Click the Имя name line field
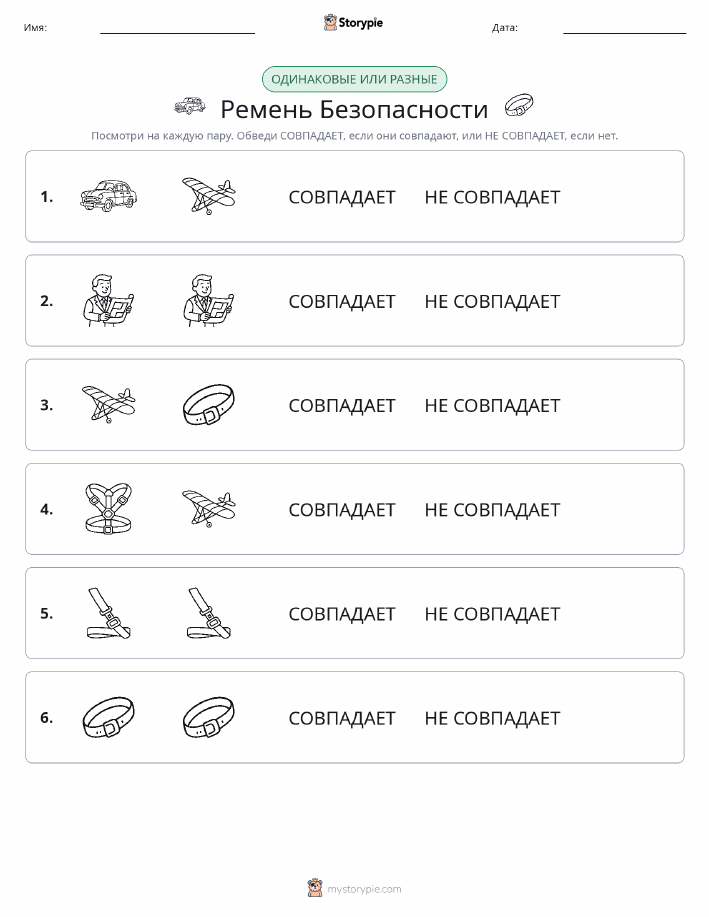 coord(177,27)
